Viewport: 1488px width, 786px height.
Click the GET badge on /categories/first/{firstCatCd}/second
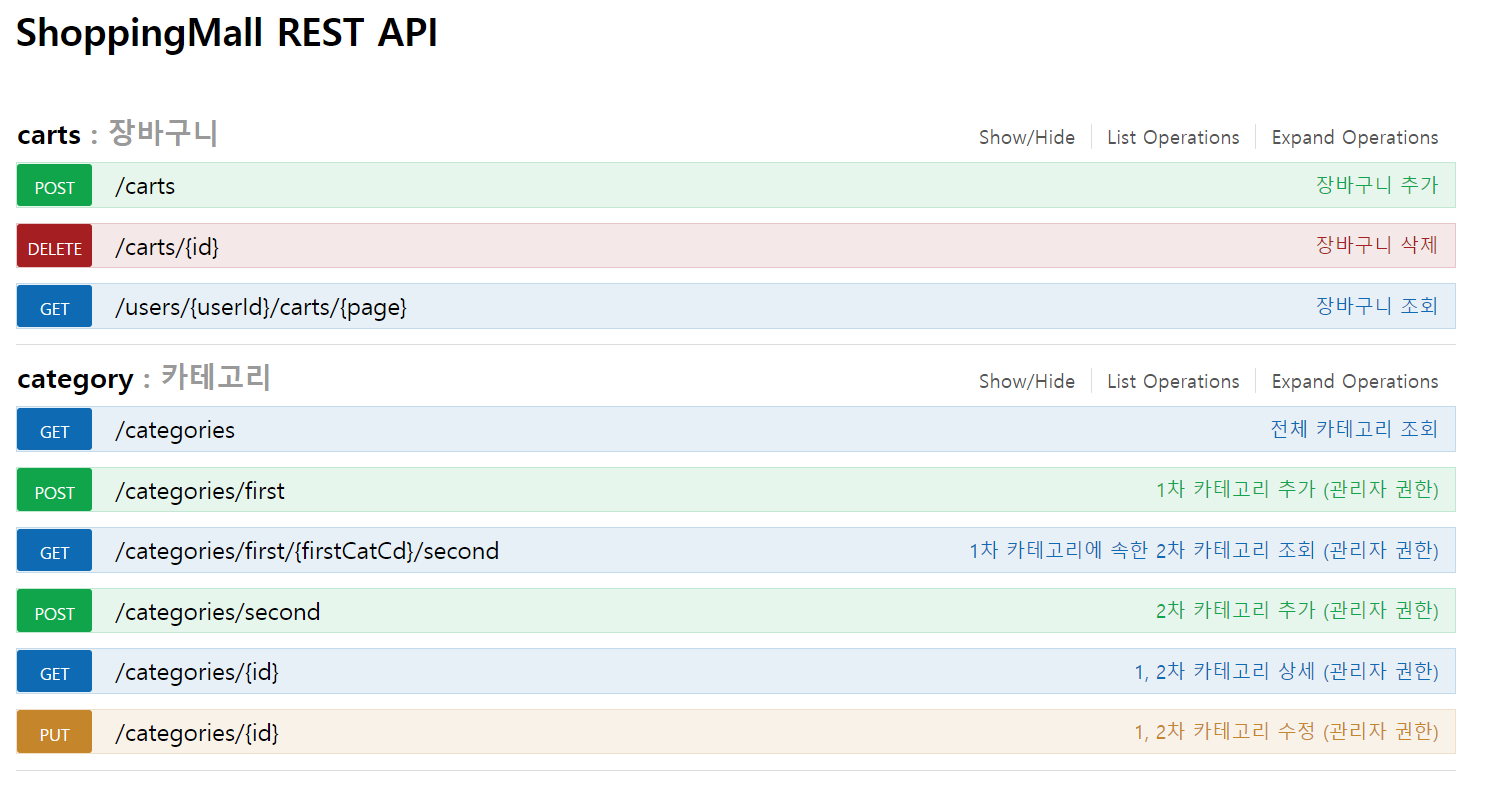[x=53, y=550]
